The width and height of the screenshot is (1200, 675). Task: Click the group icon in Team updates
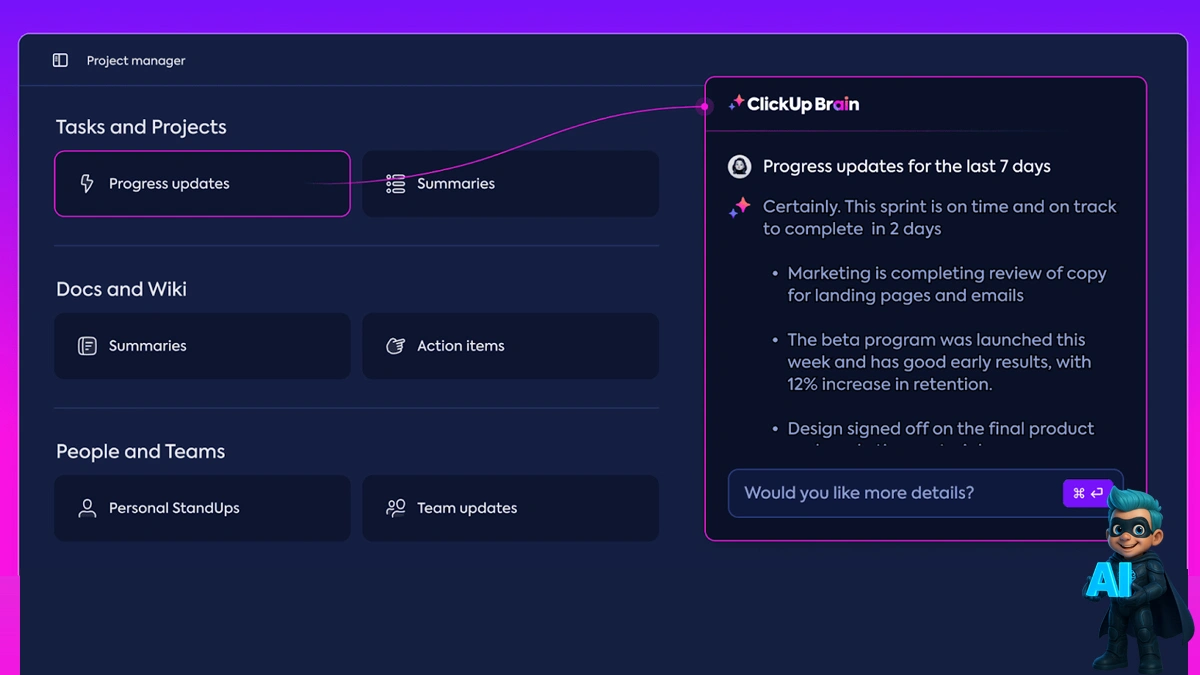click(x=396, y=508)
